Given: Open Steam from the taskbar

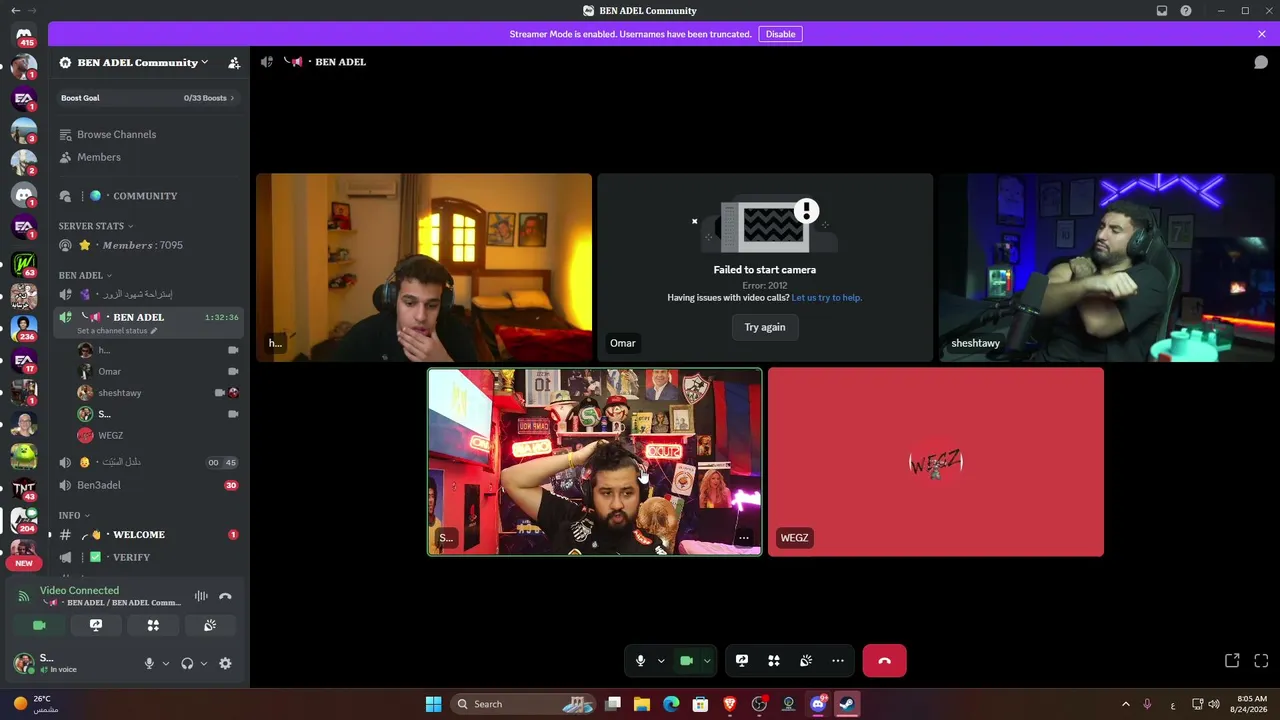Looking at the screenshot, I should pyautogui.click(x=846, y=704).
